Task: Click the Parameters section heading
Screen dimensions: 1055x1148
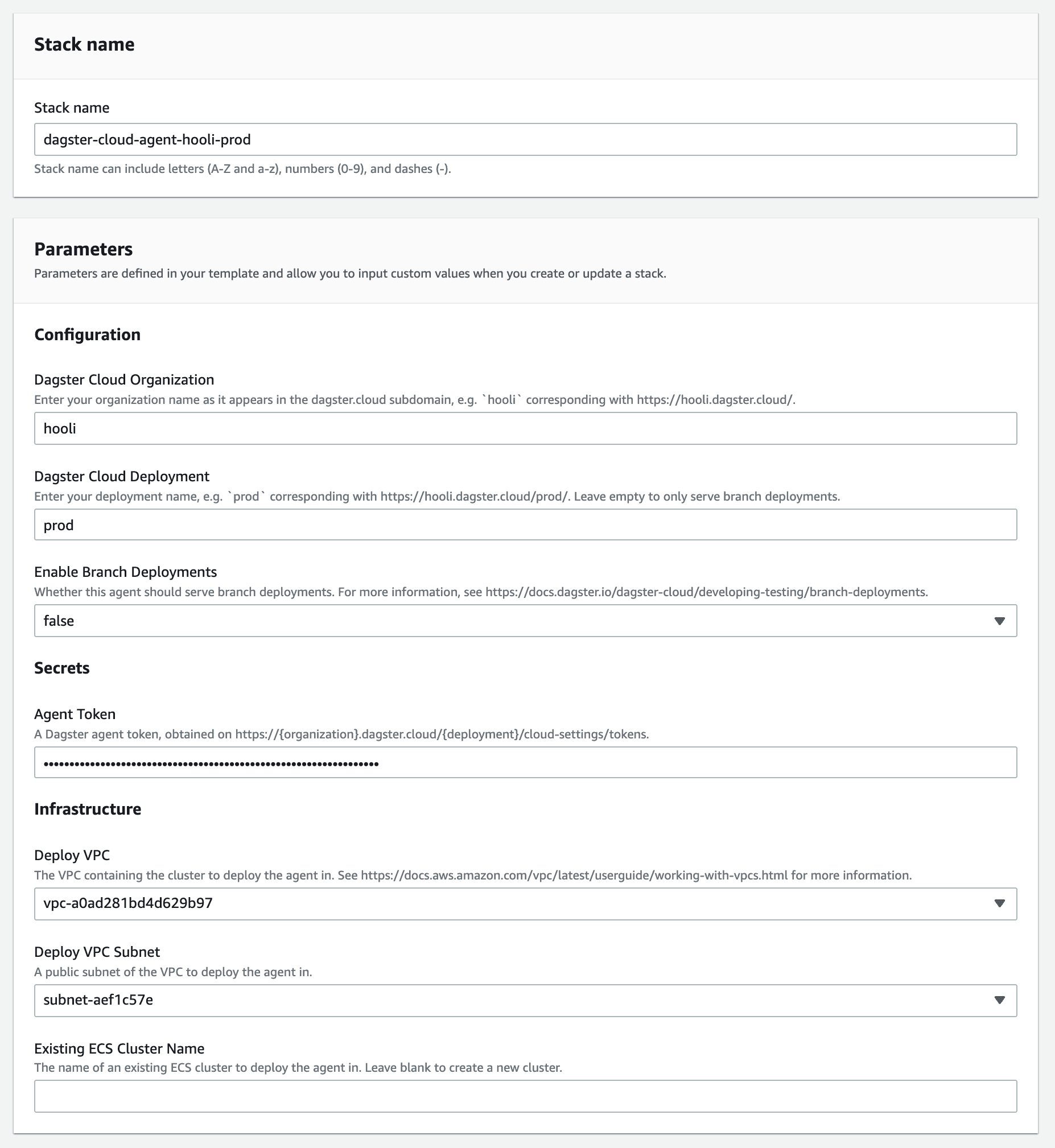Action: pyautogui.click(x=83, y=248)
